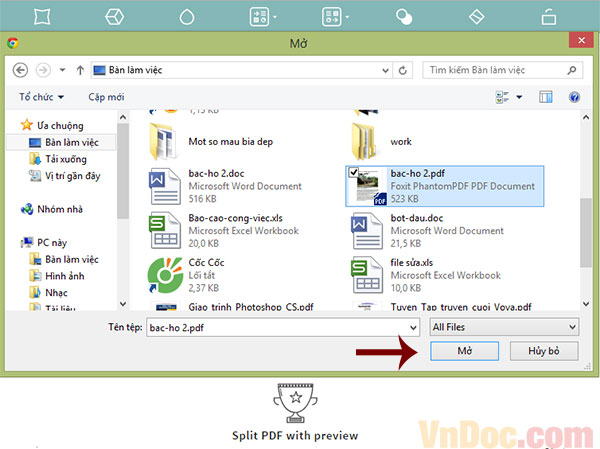Viewport: 600px width, 449px height.
Task: Select the work folder
Action: (383, 142)
